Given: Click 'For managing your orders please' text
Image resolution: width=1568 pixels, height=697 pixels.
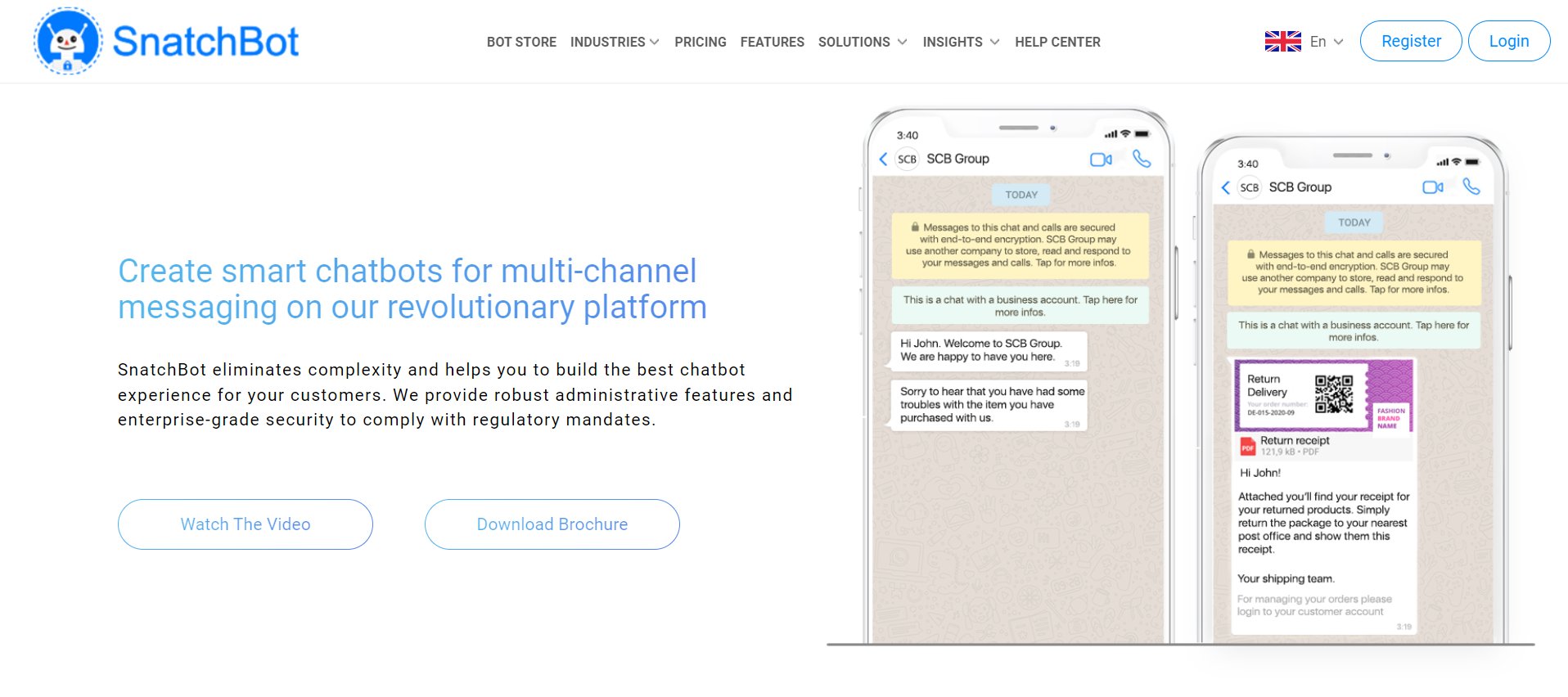Looking at the screenshot, I should 1314,605.
